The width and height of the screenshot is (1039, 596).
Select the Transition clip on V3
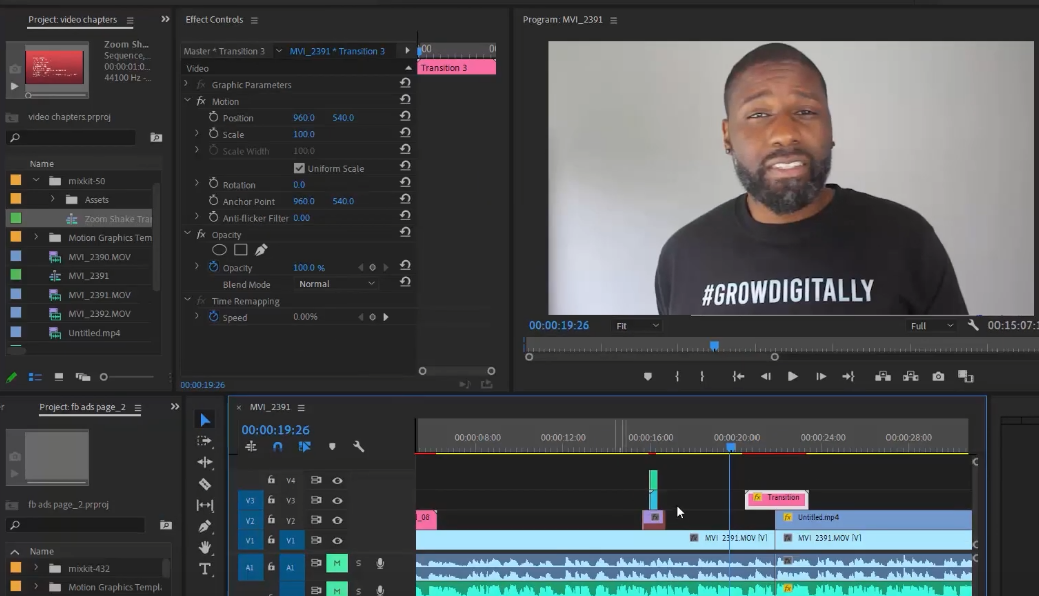coord(777,499)
